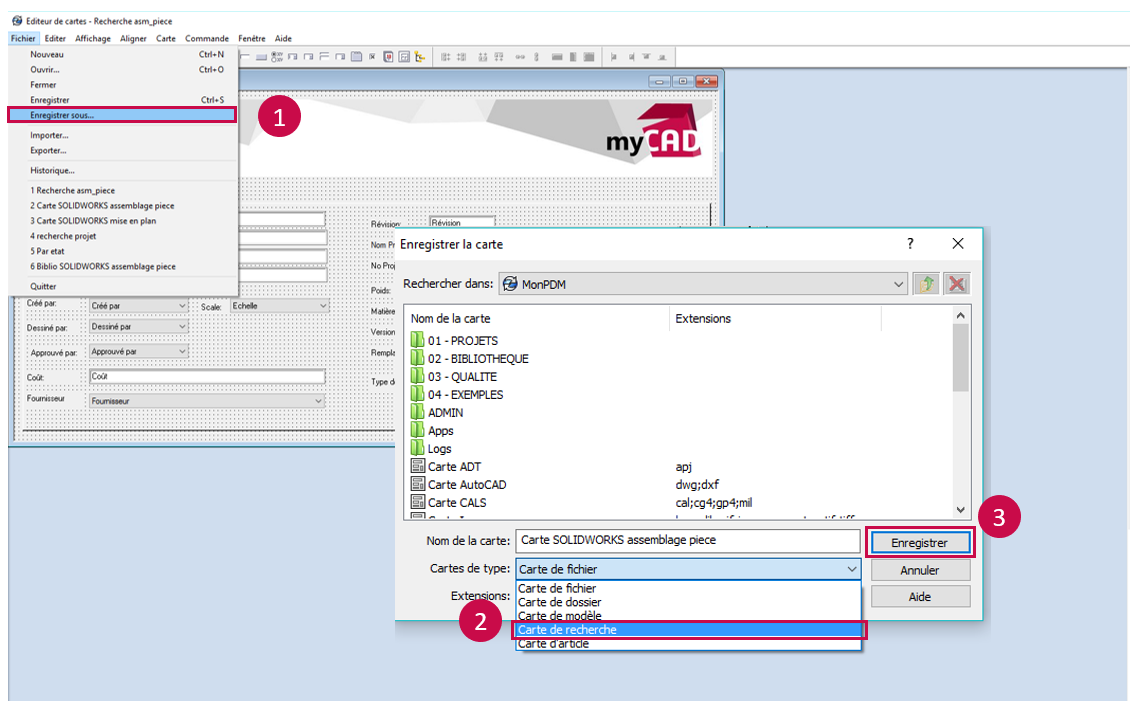Image resolution: width=1137 pixels, height=709 pixels.
Task: Go up one folder level in dialog
Action: click(926, 284)
